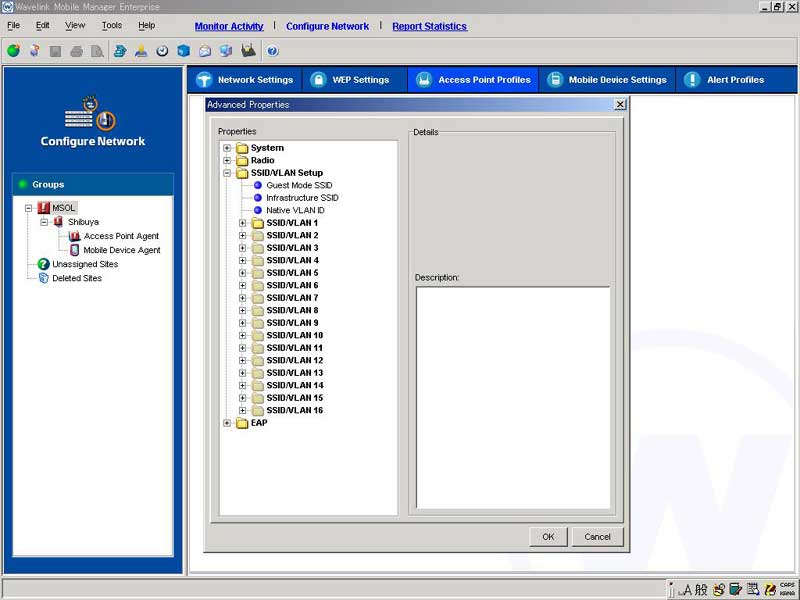Open the Mobile Device Settings tab

pos(607,80)
